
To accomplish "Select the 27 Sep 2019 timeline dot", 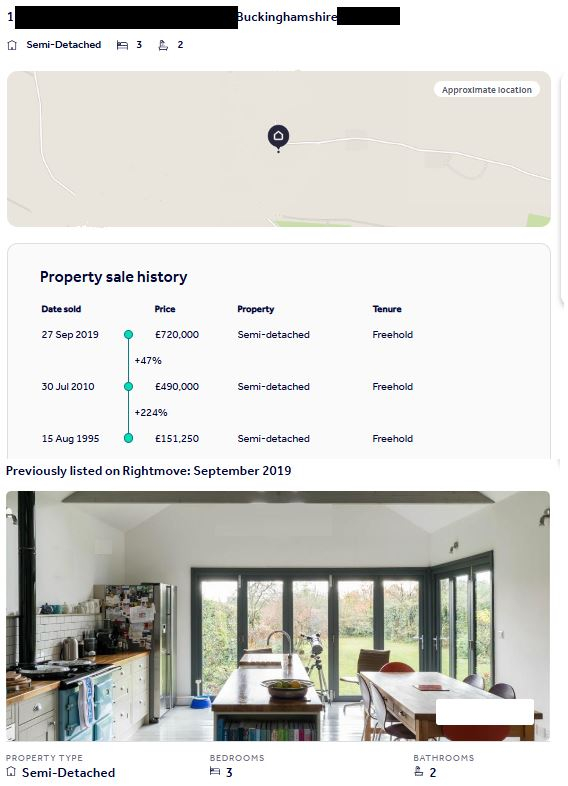I will point(128,334).
